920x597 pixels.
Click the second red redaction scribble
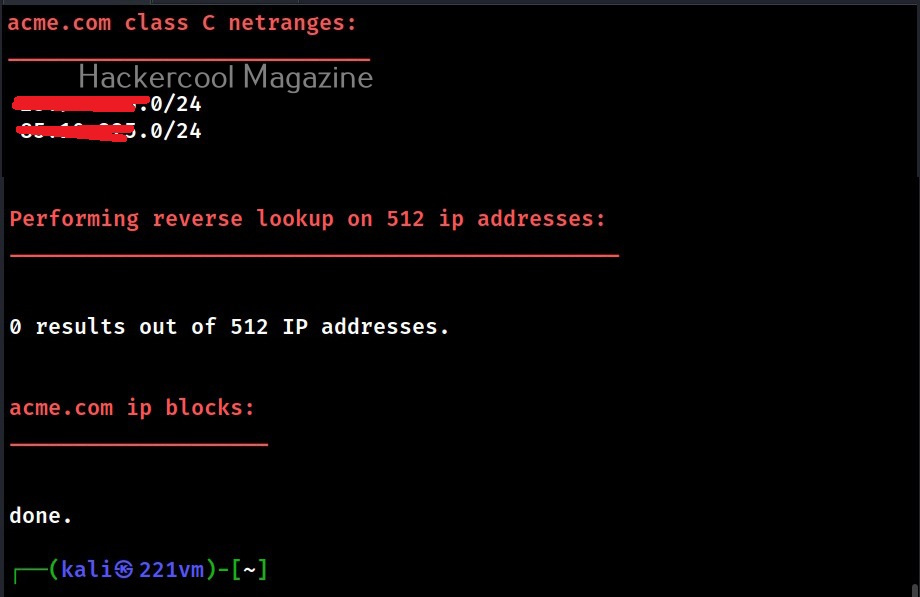click(x=76, y=131)
